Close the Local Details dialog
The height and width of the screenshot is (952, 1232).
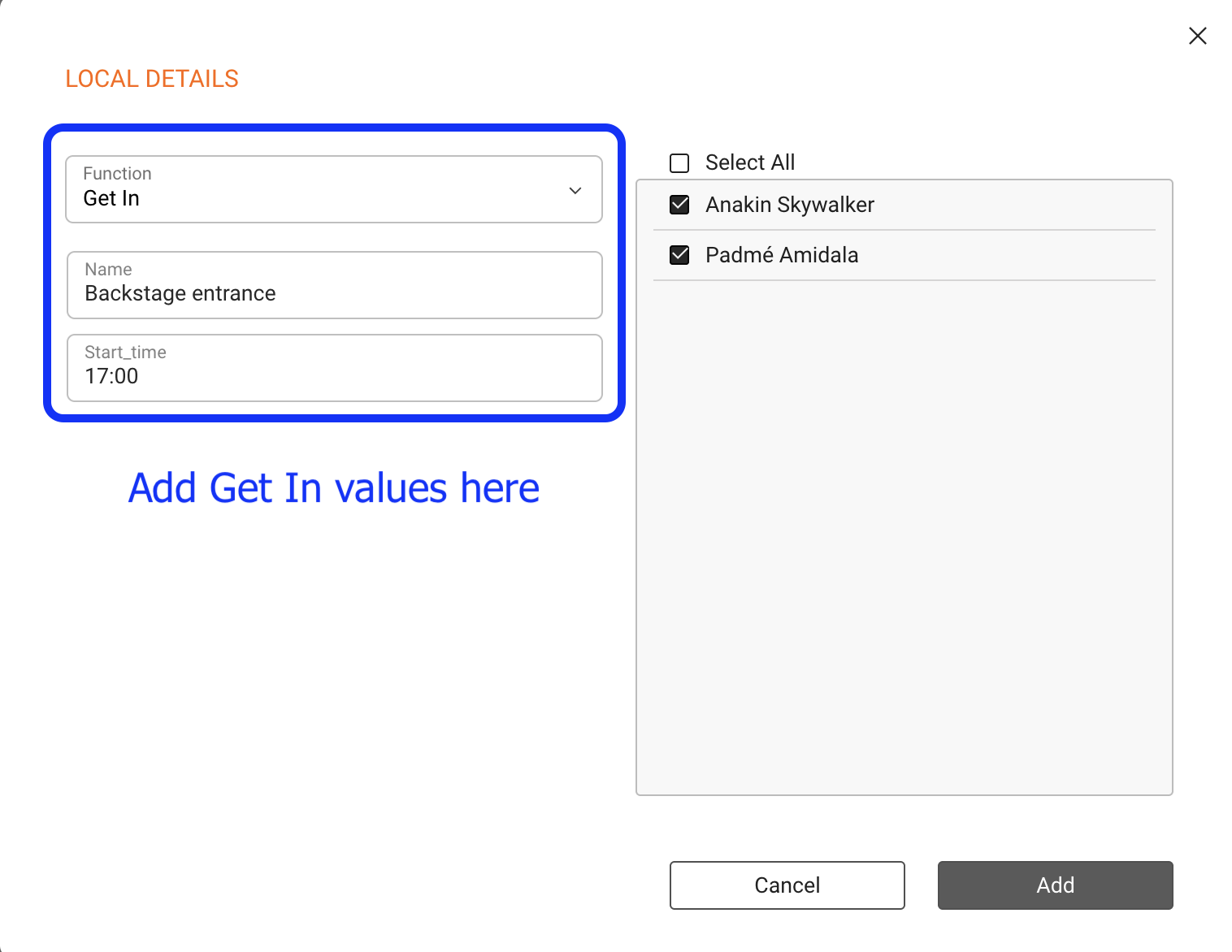point(1197,36)
